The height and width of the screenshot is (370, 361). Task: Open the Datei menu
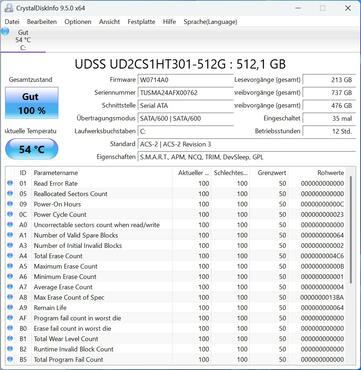[12, 22]
